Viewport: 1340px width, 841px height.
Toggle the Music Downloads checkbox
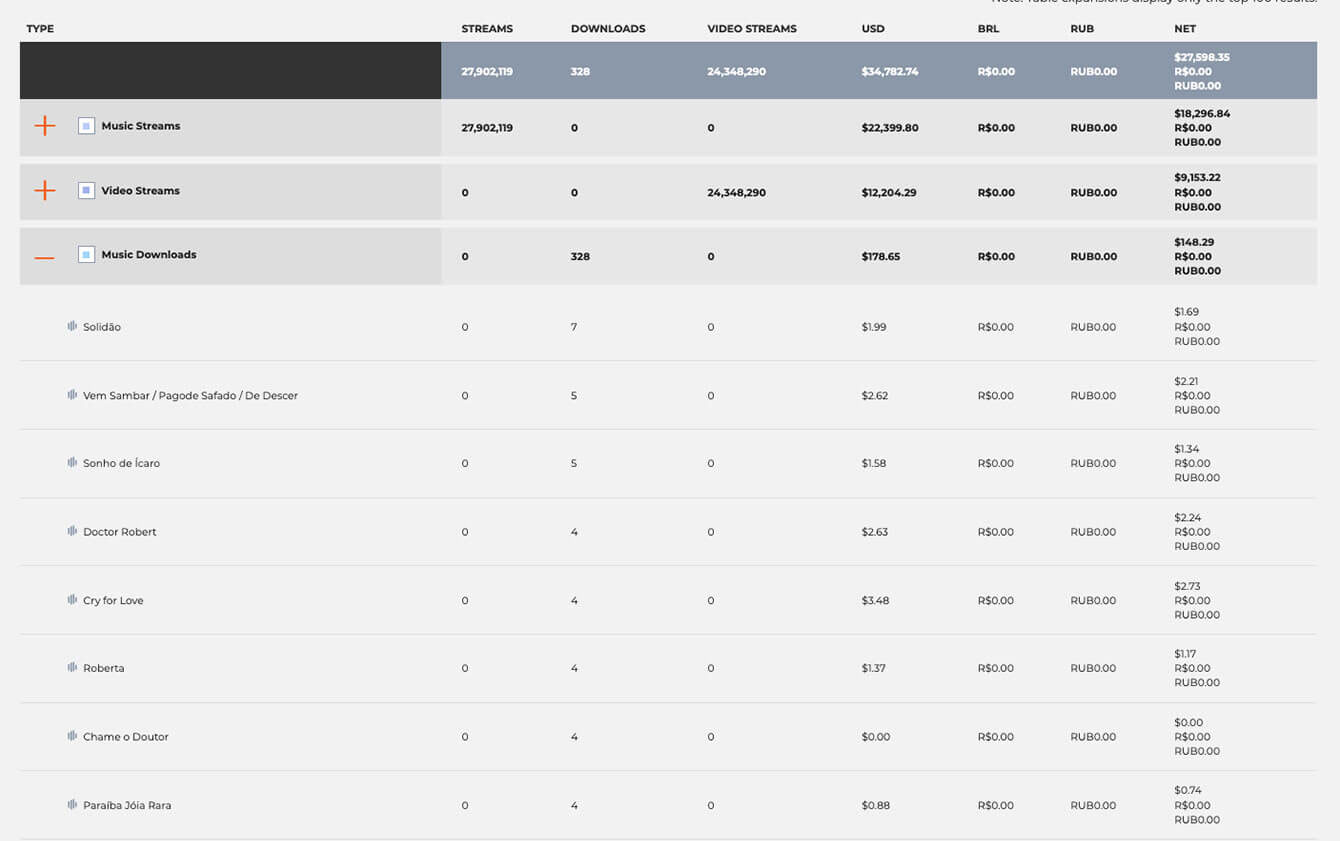pyautogui.click(x=87, y=255)
